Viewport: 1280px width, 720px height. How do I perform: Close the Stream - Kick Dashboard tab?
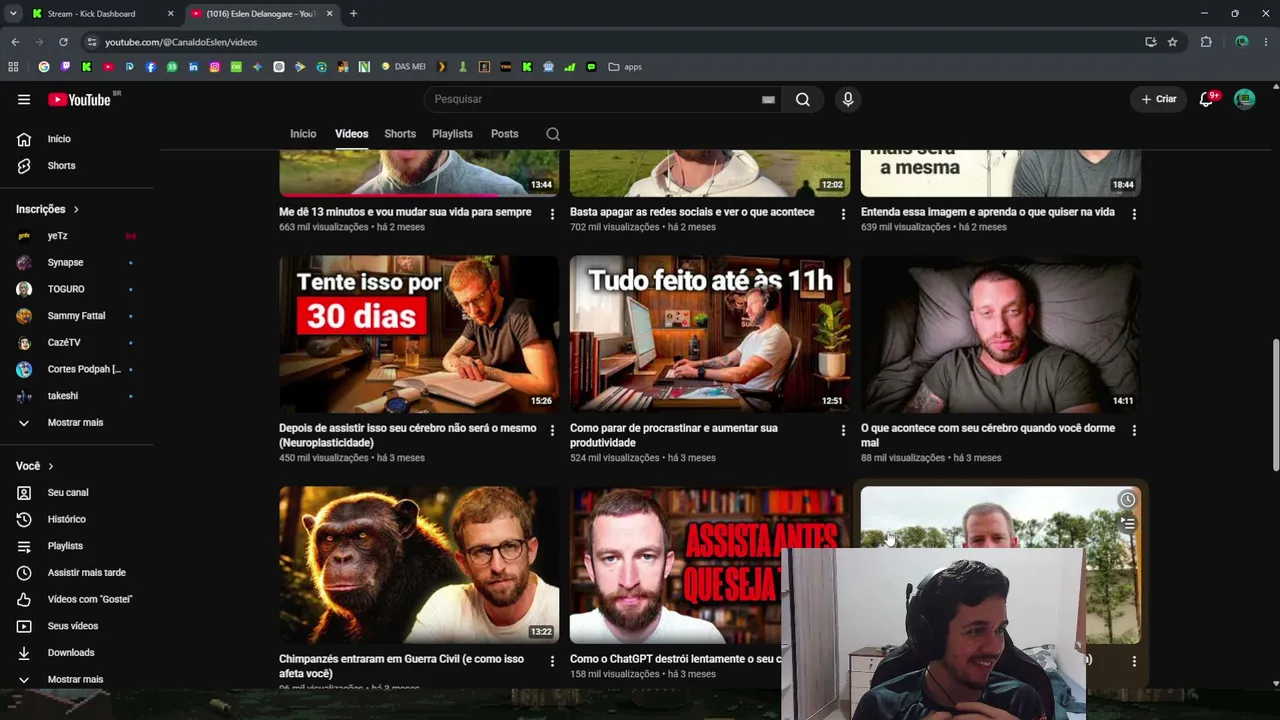click(170, 14)
